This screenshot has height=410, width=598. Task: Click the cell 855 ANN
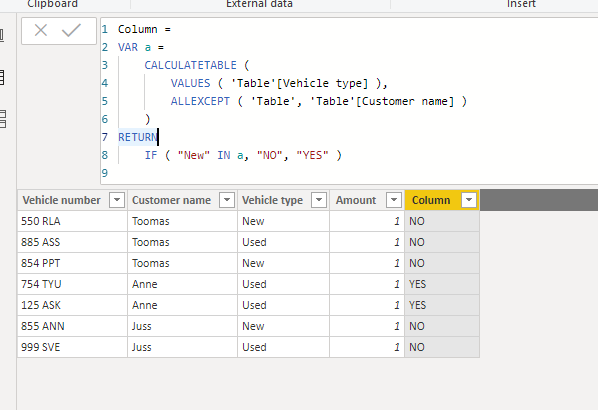click(x=72, y=326)
